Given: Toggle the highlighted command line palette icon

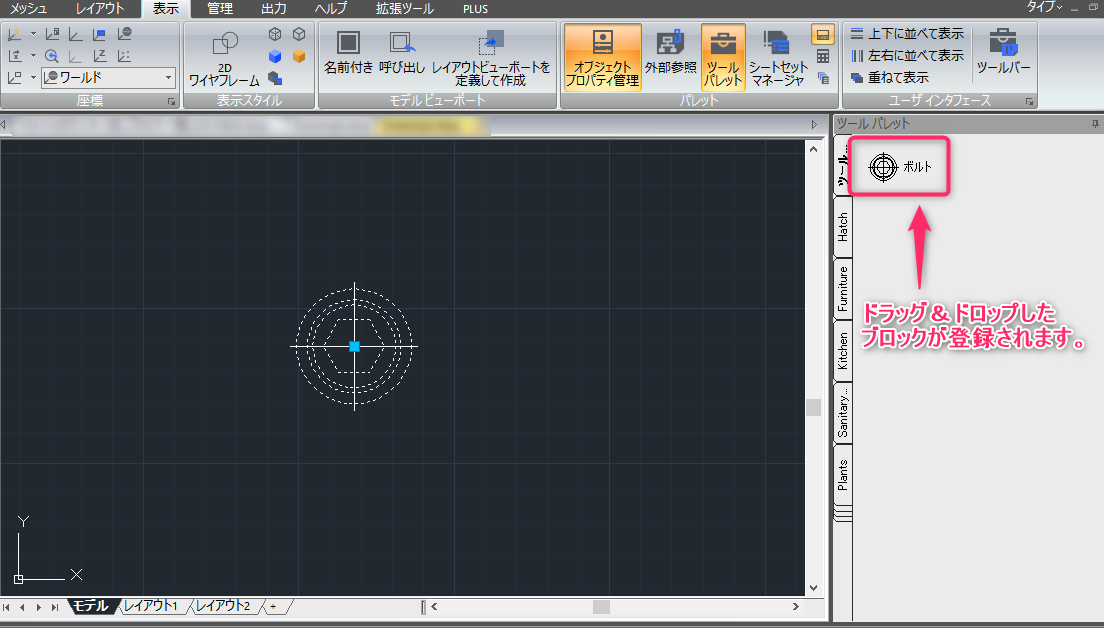Looking at the screenshot, I should click(x=822, y=34).
